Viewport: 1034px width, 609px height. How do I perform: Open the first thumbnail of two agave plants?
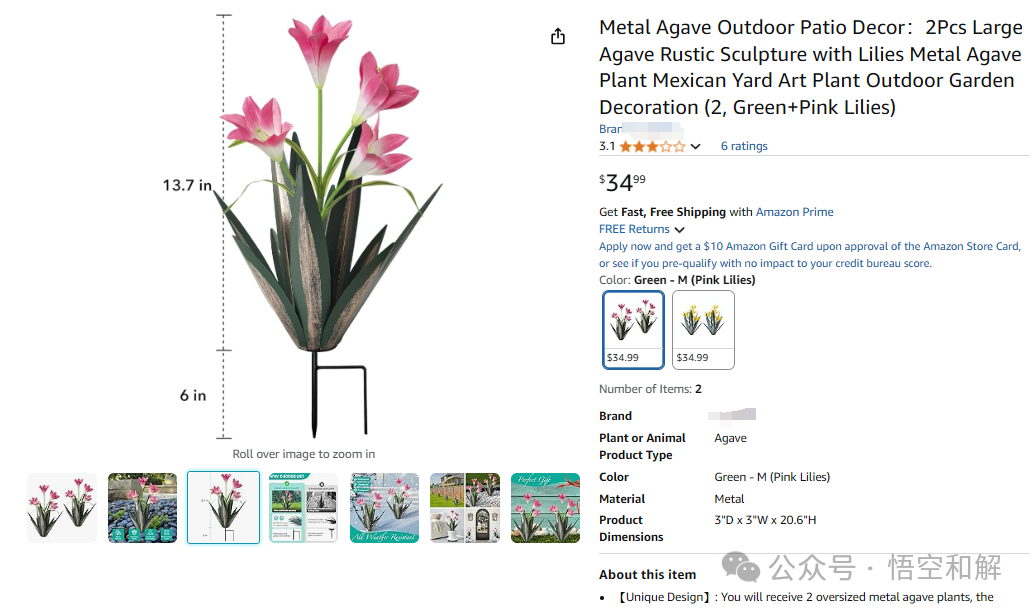[62, 508]
